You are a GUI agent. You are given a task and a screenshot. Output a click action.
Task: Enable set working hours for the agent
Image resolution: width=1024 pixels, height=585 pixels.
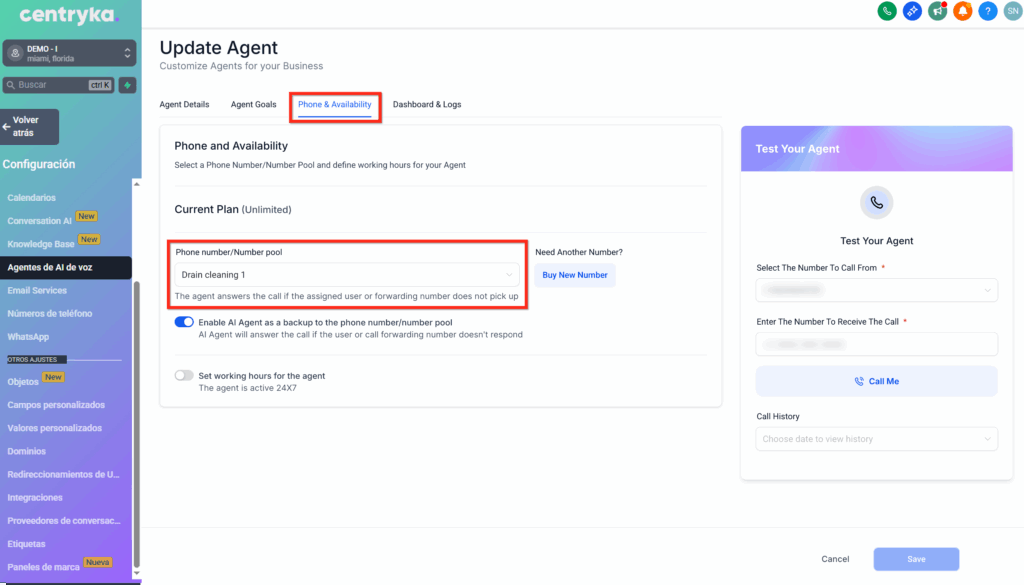point(184,376)
